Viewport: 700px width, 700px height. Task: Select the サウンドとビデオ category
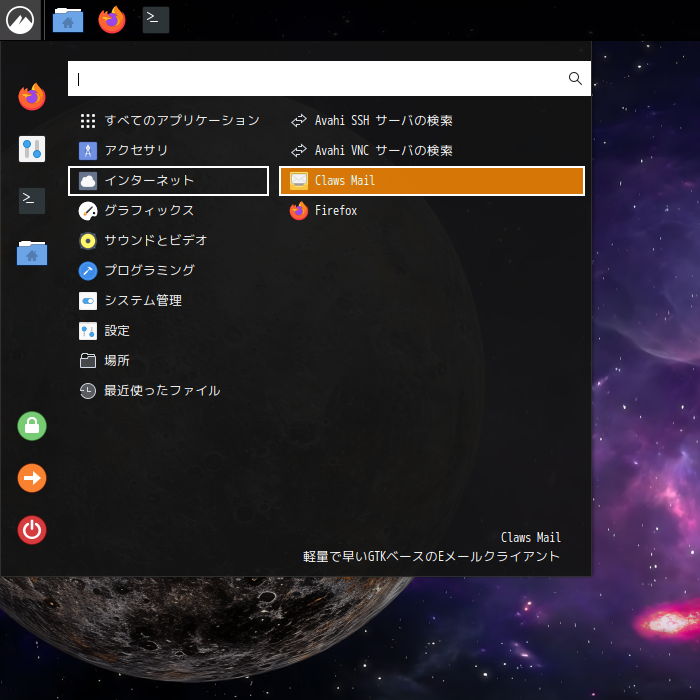(169, 241)
